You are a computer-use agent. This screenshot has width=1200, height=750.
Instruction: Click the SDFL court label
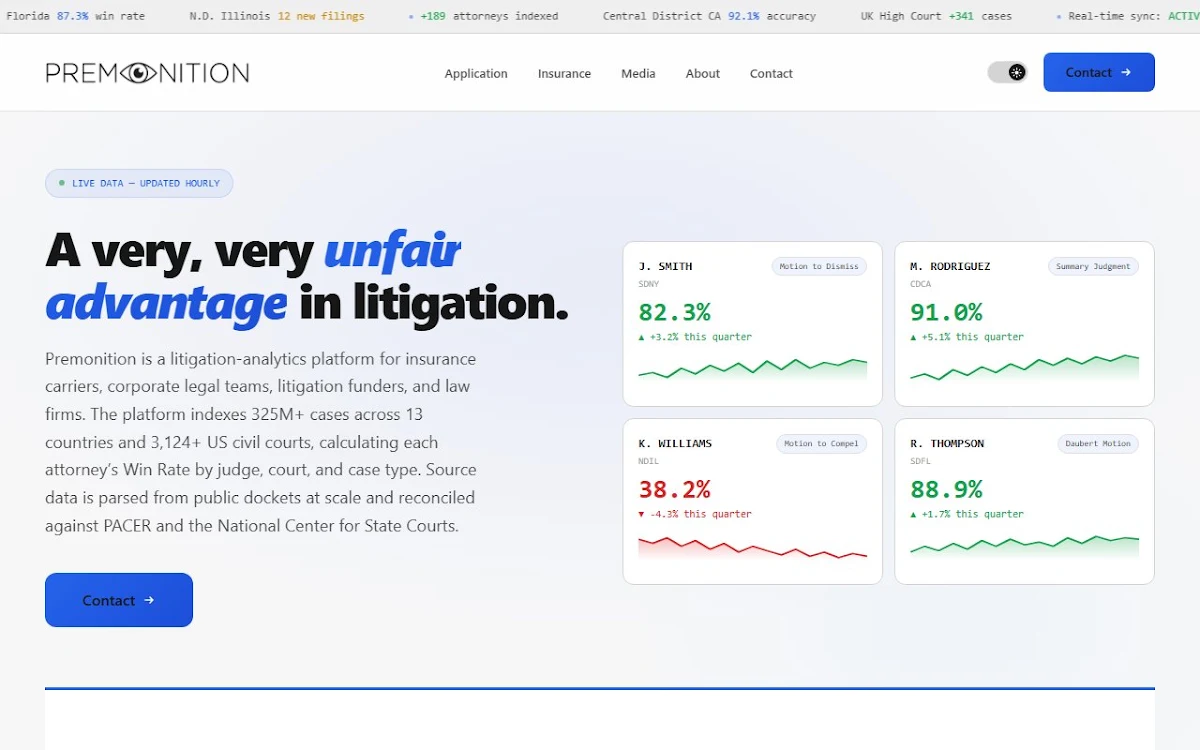pos(921,461)
